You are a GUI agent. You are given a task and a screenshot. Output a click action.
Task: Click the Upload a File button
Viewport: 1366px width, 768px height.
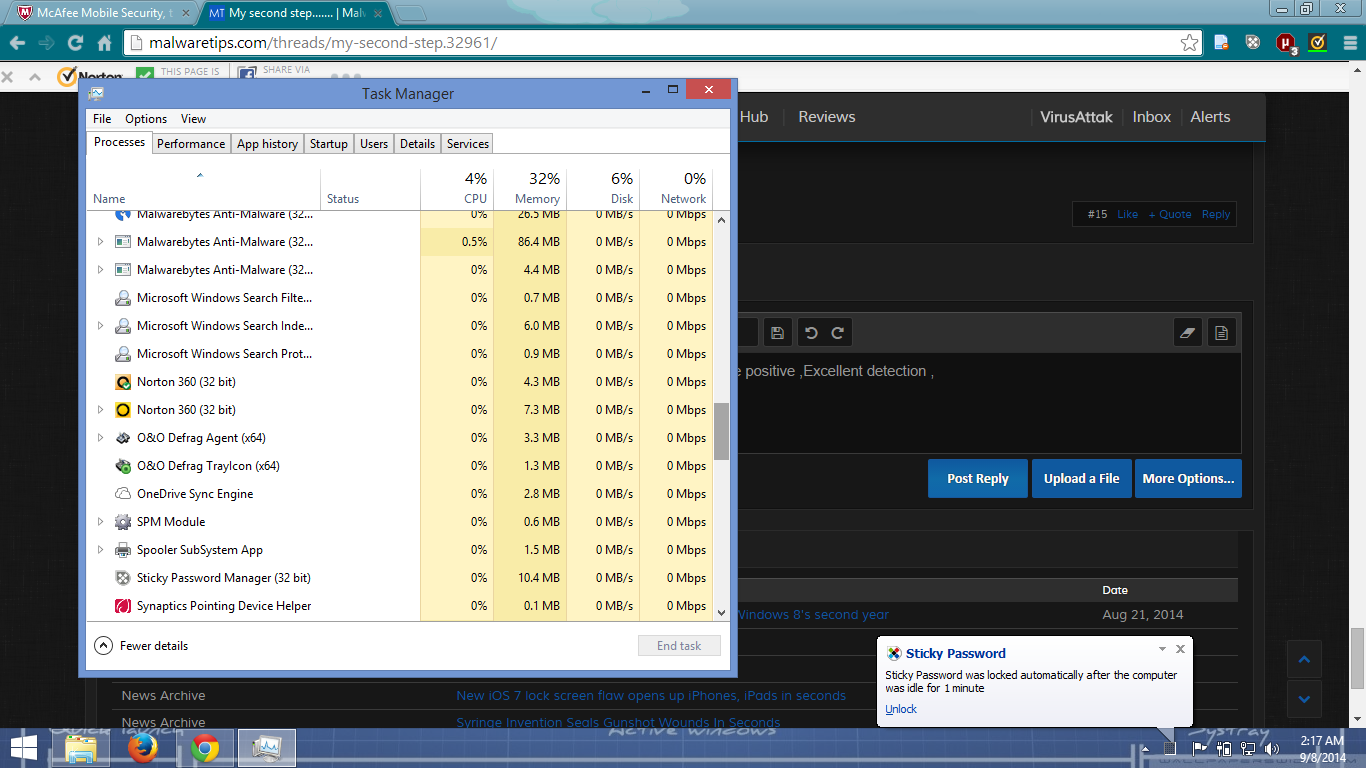[1081, 478]
